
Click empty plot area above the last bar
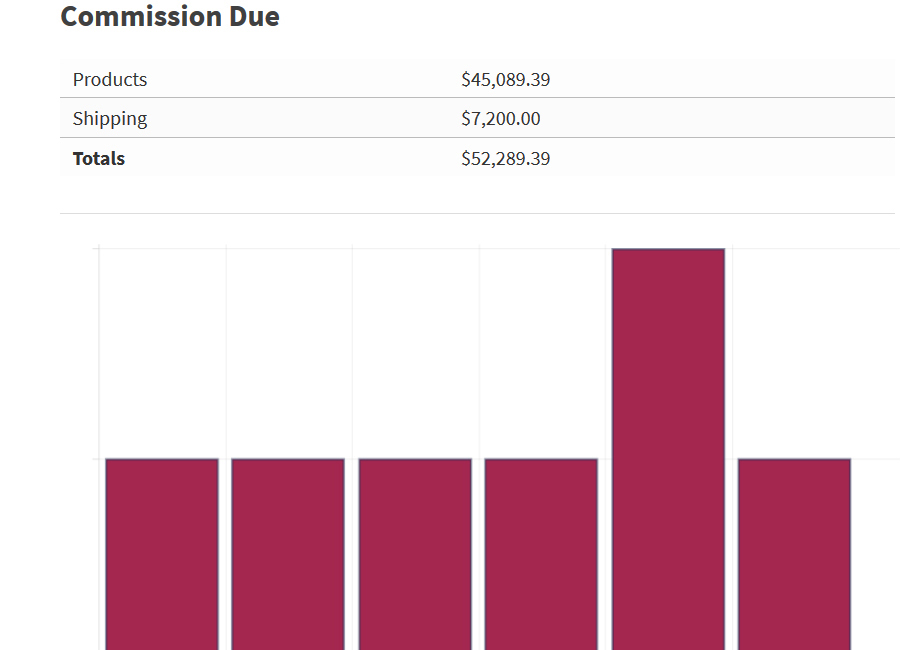[794, 350]
